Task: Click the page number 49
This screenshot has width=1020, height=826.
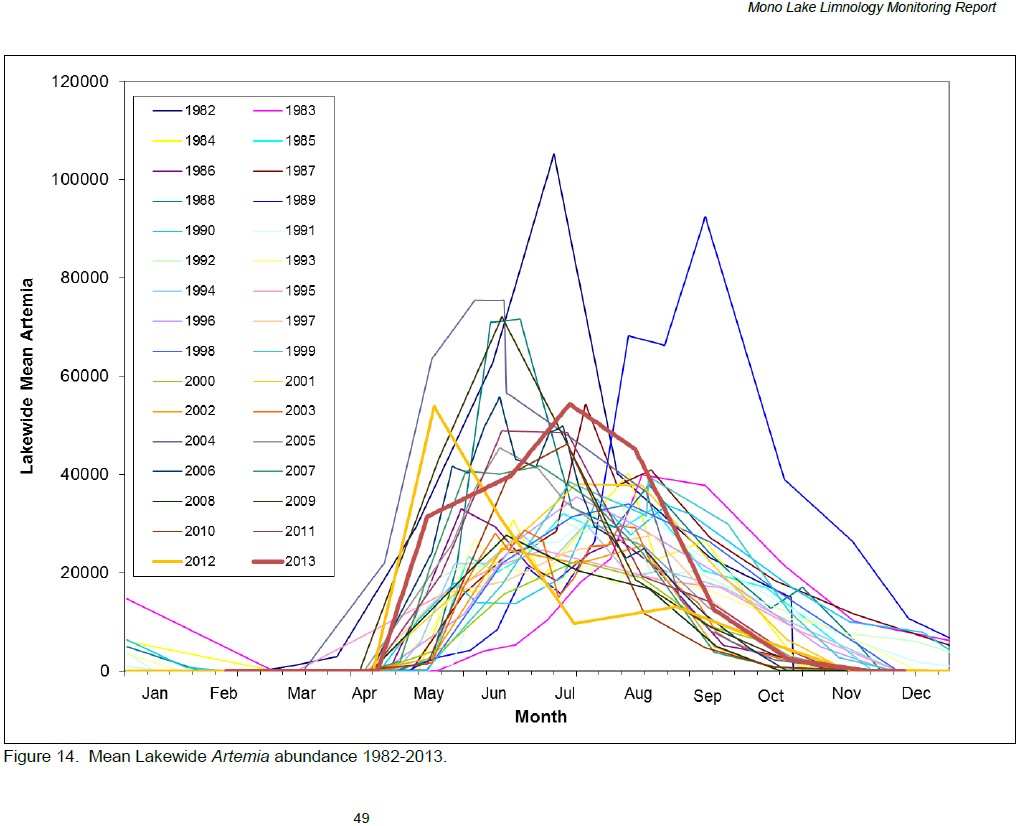Action: pyautogui.click(x=361, y=818)
